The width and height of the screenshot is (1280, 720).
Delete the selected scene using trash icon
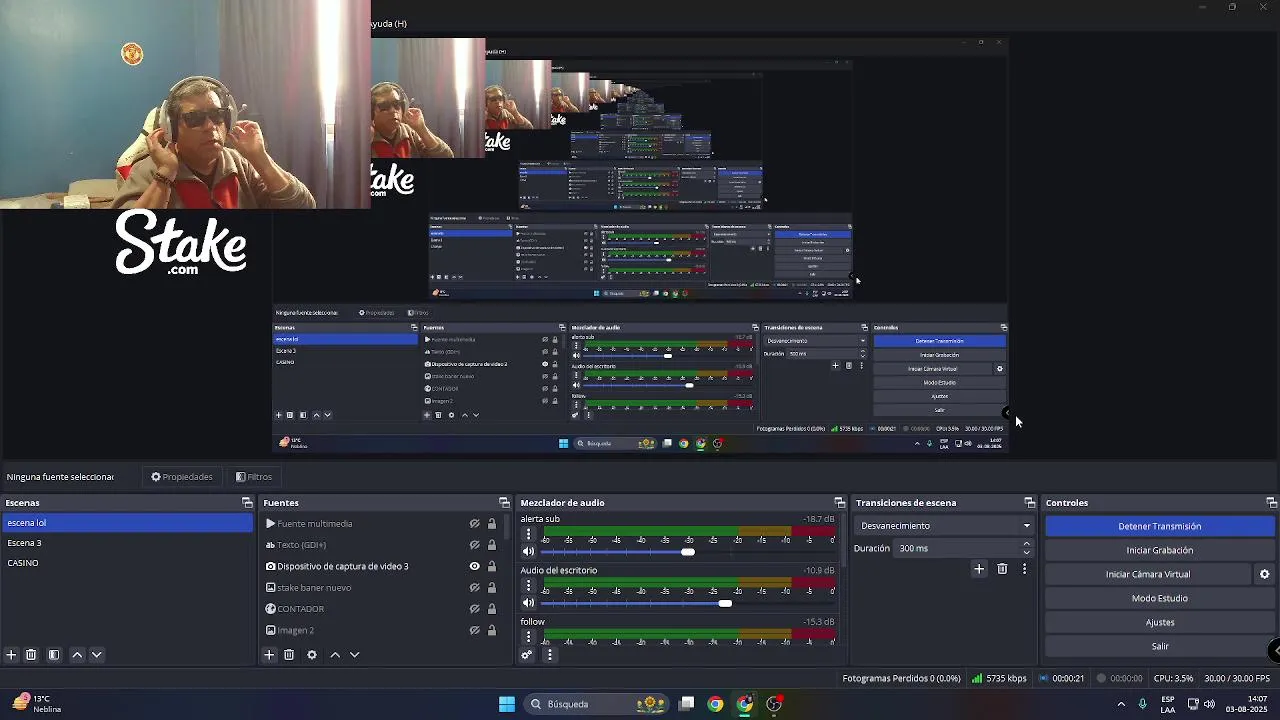tap(31, 655)
